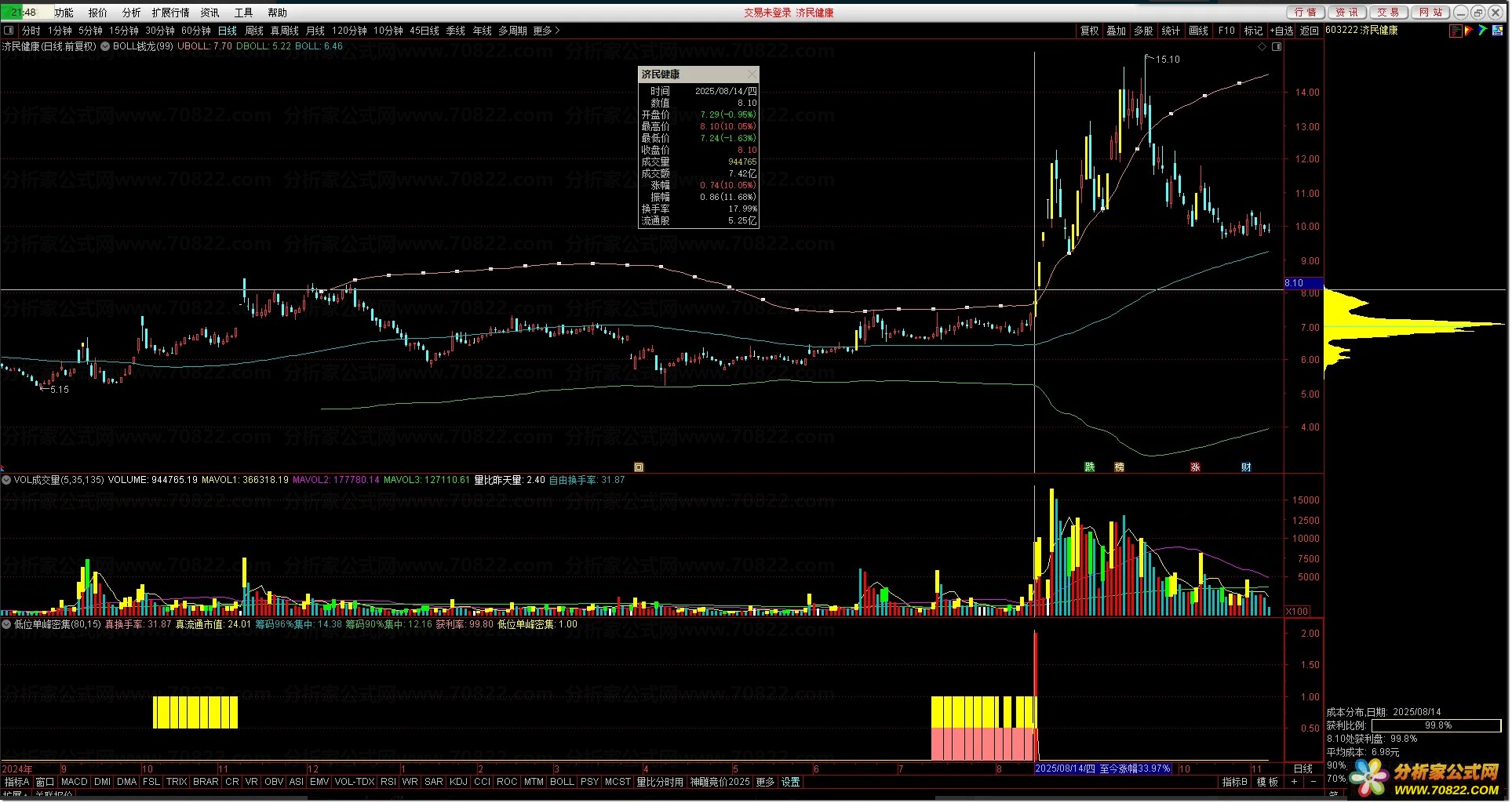Expand 更多 period options

click(547, 31)
